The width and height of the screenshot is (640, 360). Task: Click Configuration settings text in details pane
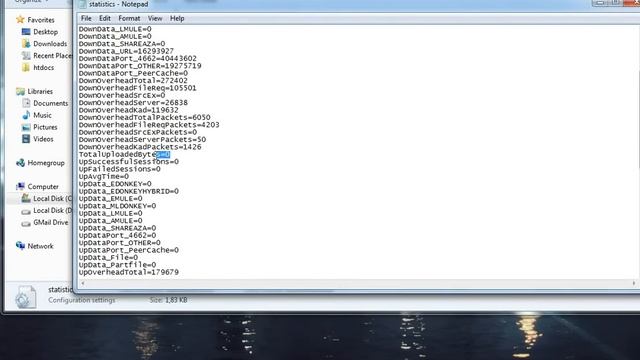pyautogui.click(x=82, y=300)
